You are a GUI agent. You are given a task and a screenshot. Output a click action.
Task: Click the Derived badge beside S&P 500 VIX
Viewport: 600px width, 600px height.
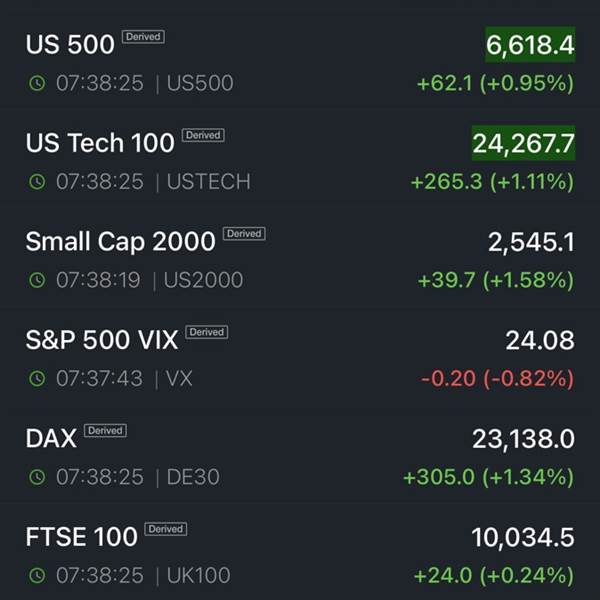(x=207, y=332)
